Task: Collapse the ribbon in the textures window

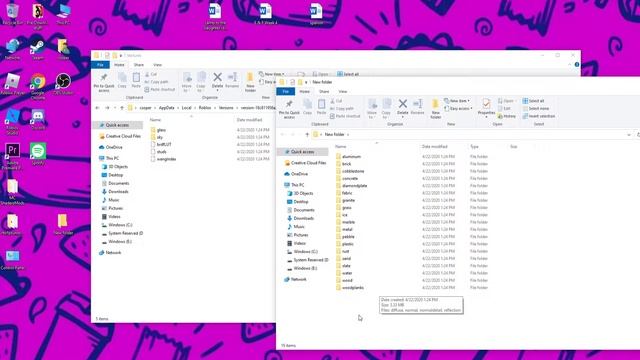Action: pos(570,64)
